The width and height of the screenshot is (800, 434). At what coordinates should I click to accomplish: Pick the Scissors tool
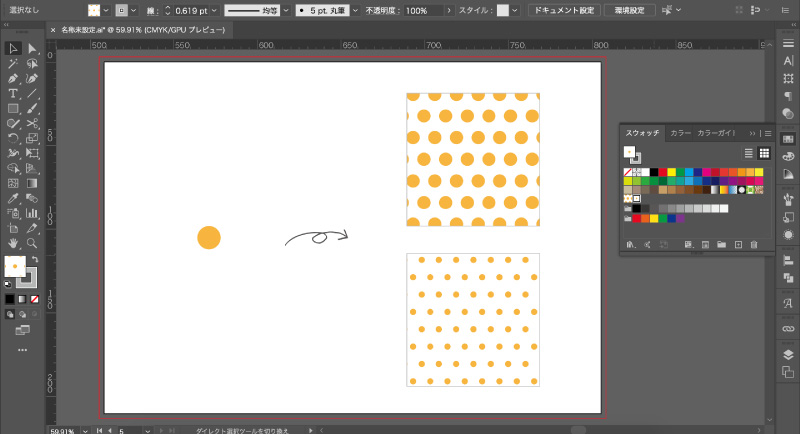tap(33, 123)
